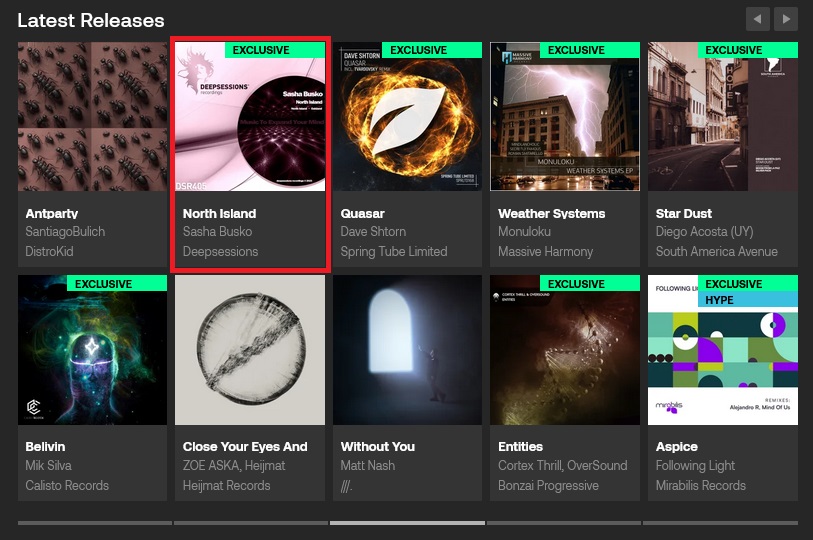Open the Mirabilis Records label
This screenshot has height=540, width=813.
(x=700, y=486)
